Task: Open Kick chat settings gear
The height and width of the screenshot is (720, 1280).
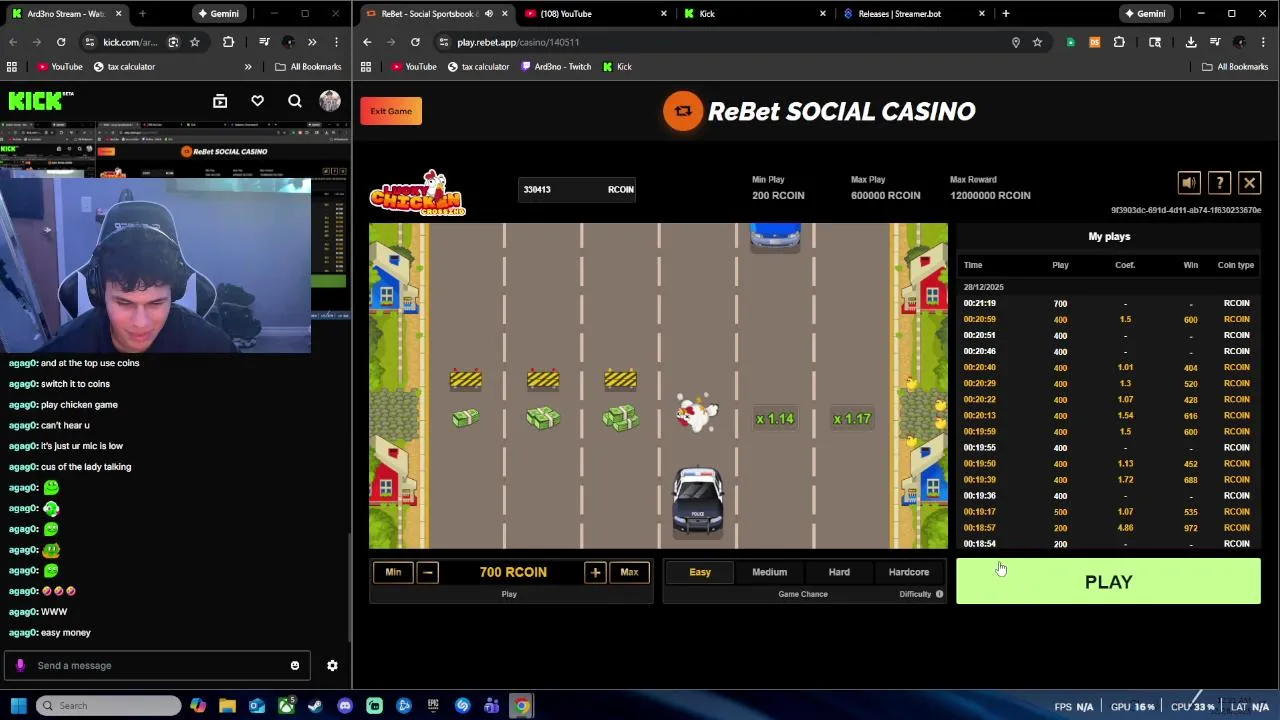Action: [x=332, y=665]
